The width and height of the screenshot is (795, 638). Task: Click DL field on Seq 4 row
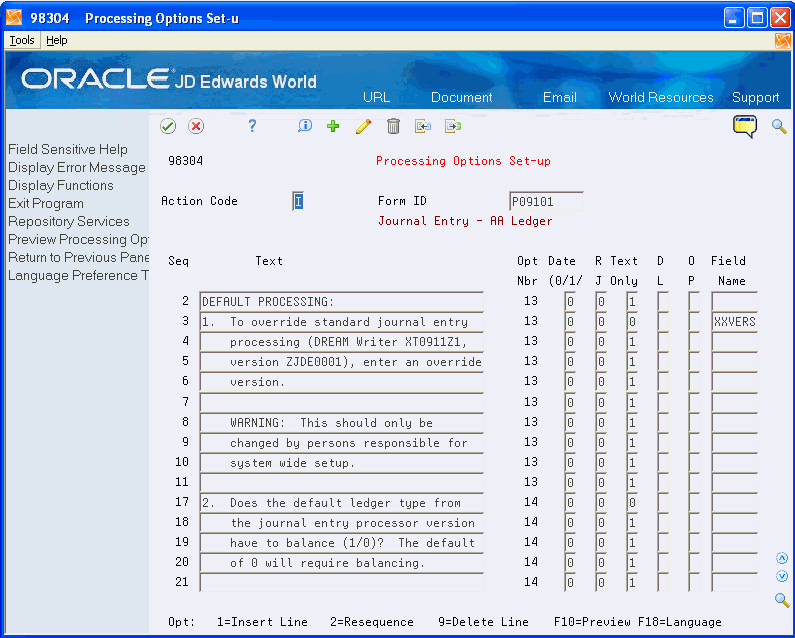tap(663, 342)
